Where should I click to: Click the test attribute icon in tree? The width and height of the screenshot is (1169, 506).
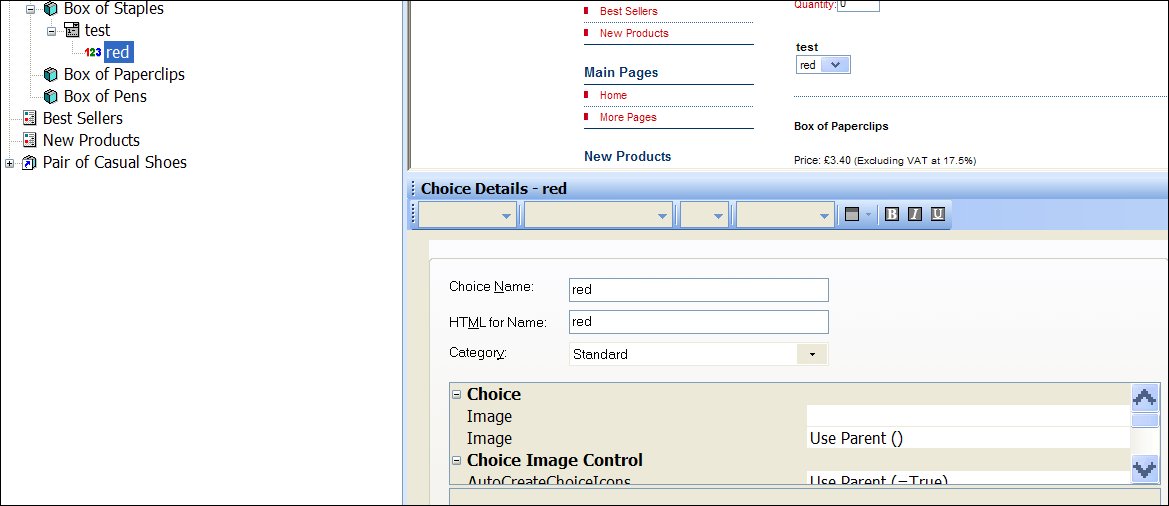71,31
